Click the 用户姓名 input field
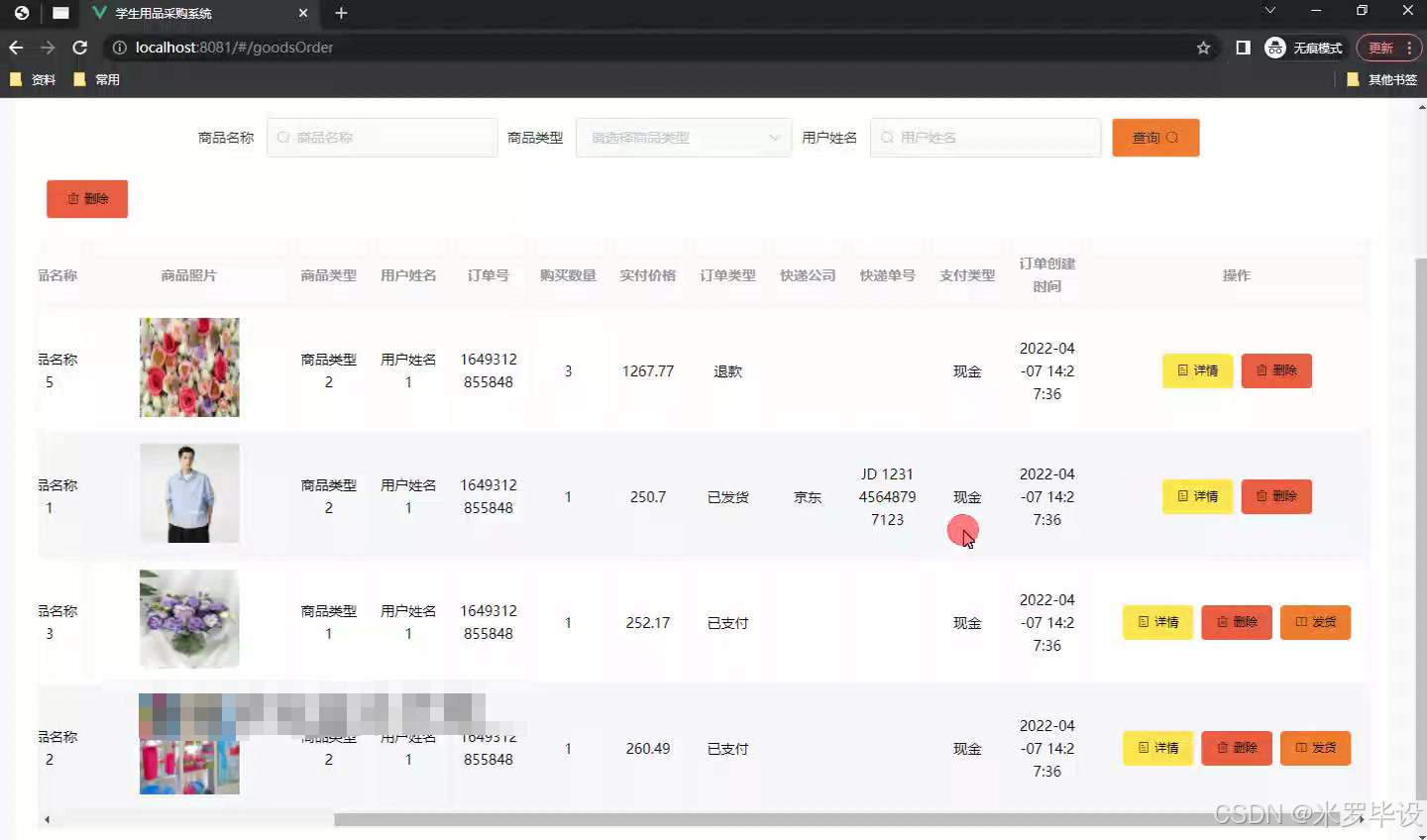This screenshot has width=1427, height=840. [x=986, y=138]
